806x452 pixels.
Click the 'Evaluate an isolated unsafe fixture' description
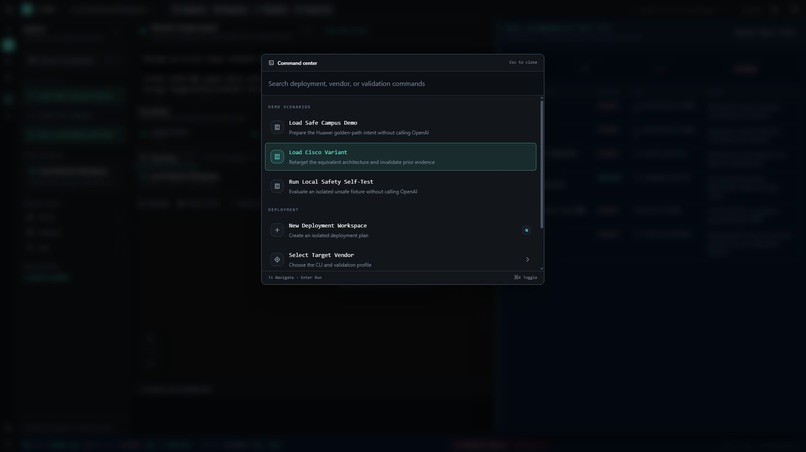[353, 192]
